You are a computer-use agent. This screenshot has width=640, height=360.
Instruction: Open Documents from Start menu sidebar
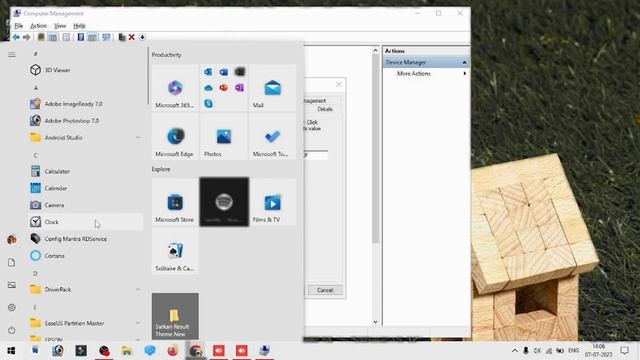pos(11,262)
